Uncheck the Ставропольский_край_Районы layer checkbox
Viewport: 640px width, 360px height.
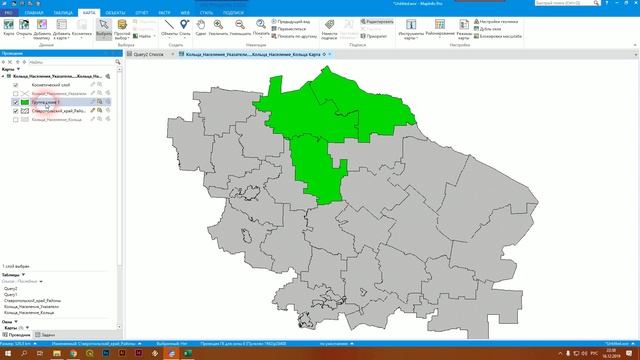pyautogui.click(x=16, y=111)
